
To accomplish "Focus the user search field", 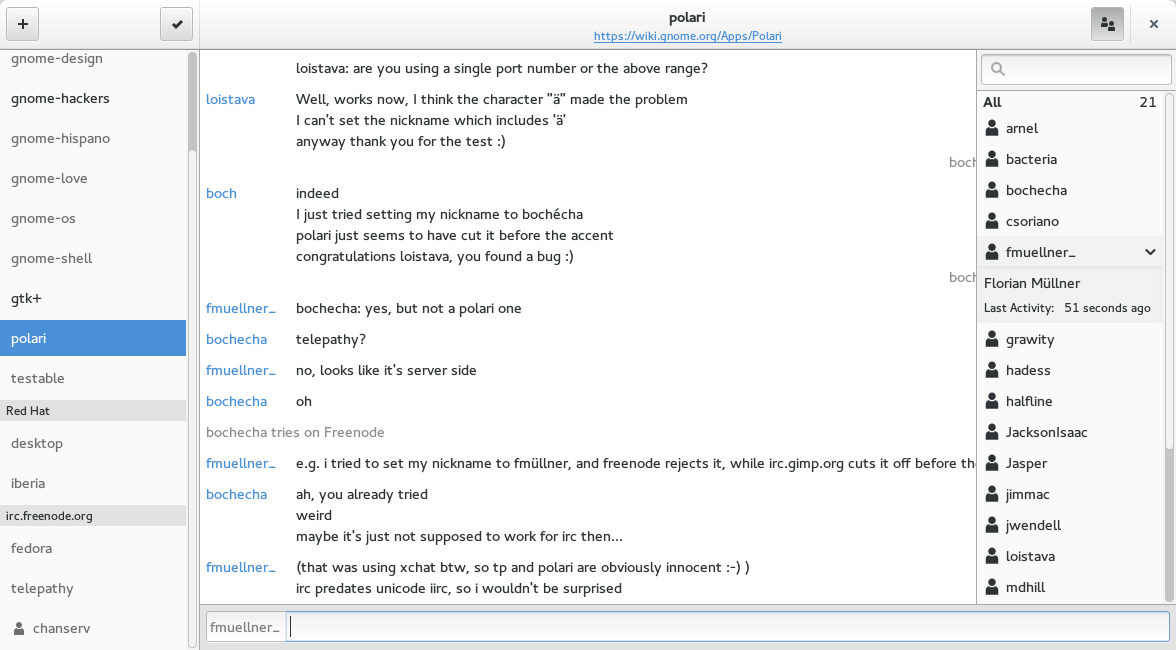I will pyautogui.click(x=1076, y=69).
